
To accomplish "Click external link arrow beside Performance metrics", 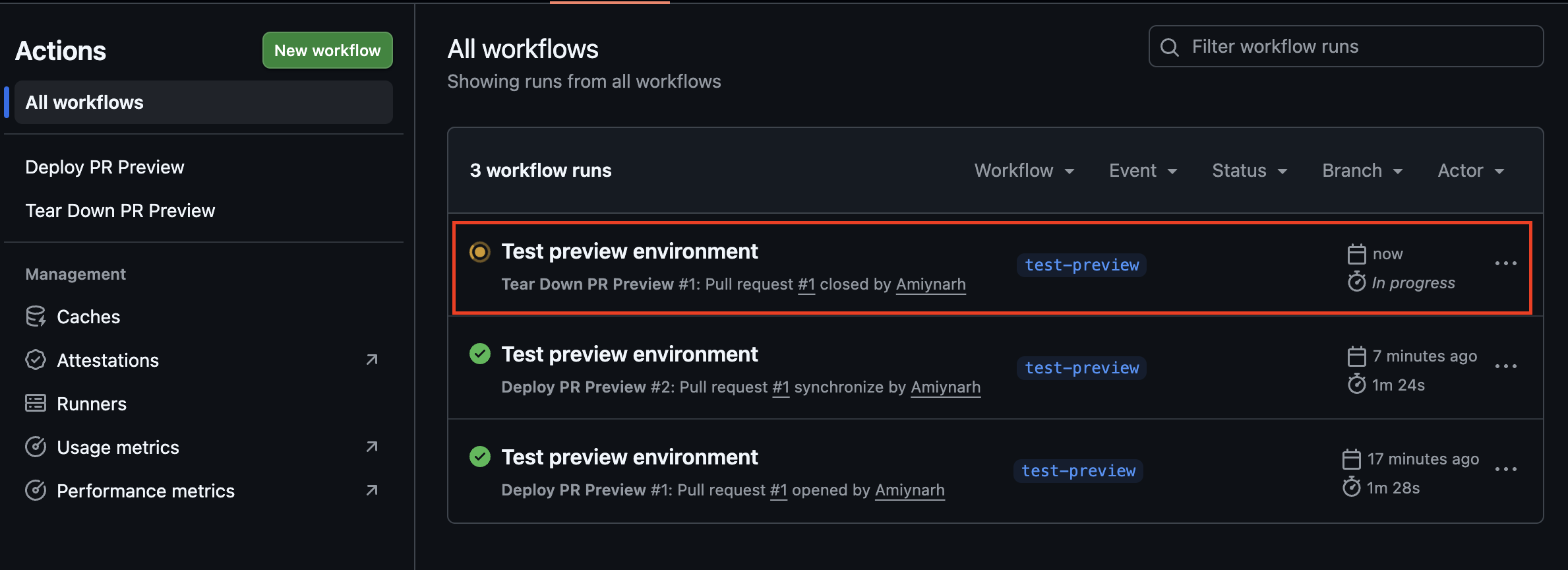I will point(372,490).
